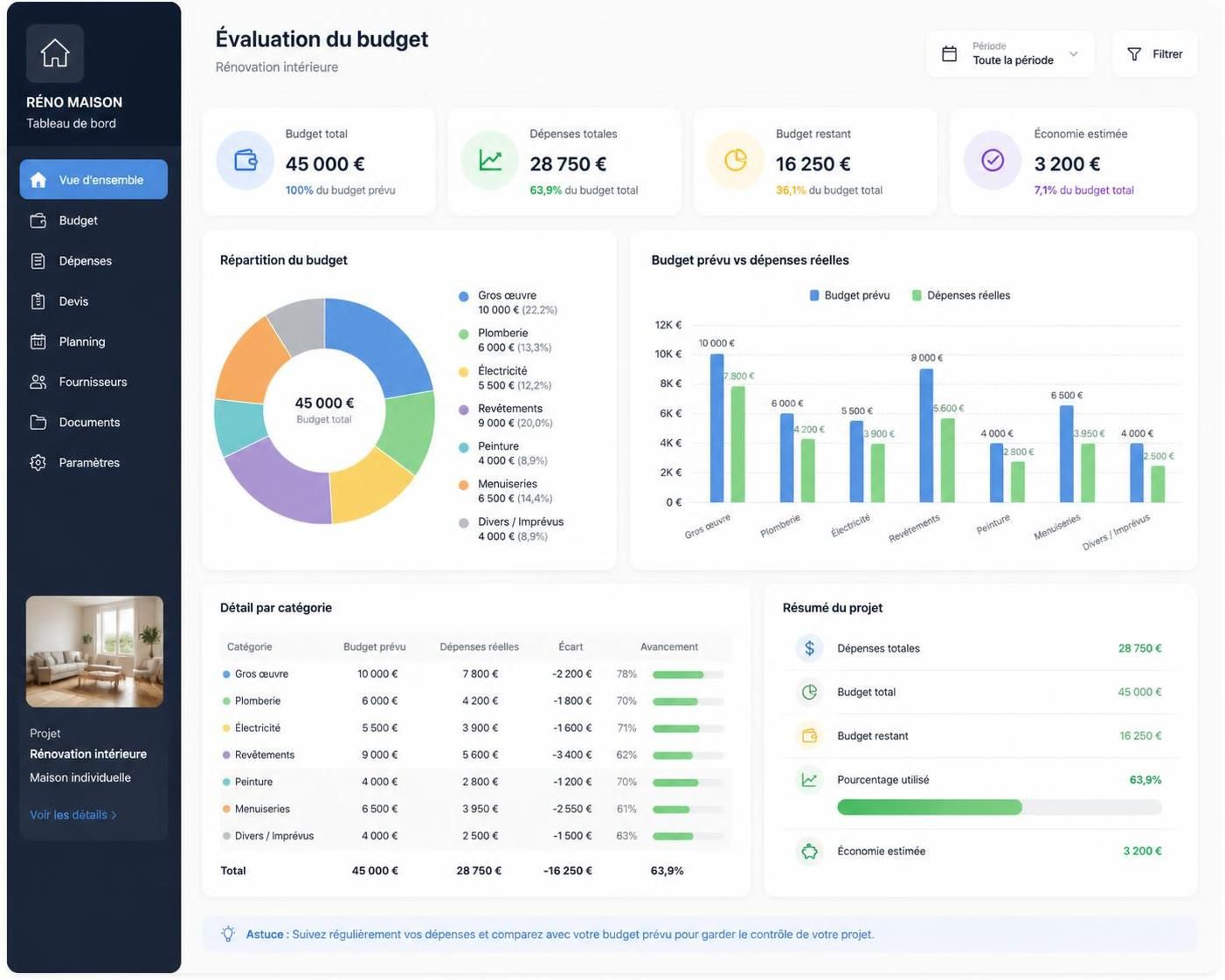The image size is (1225, 980).
Task: Click the wallet icon beside Budget restant summary
Action: click(809, 735)
